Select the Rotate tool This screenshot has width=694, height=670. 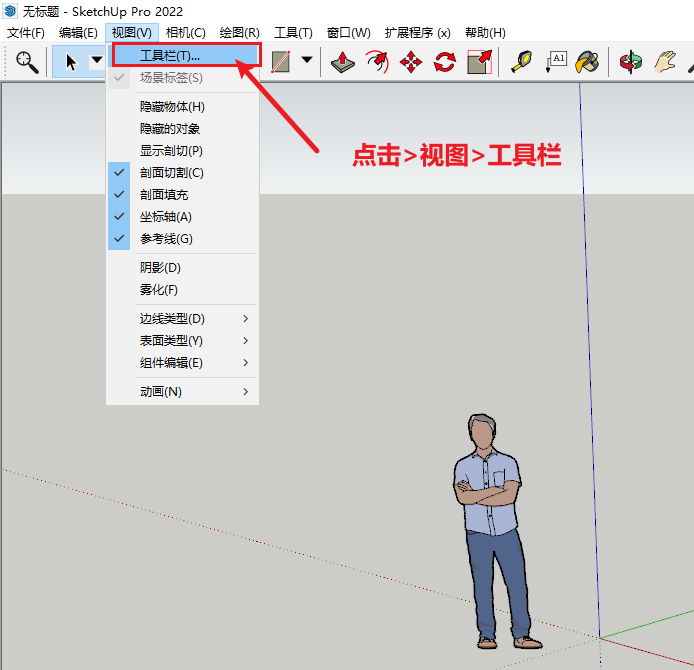[x=445, y=62]
